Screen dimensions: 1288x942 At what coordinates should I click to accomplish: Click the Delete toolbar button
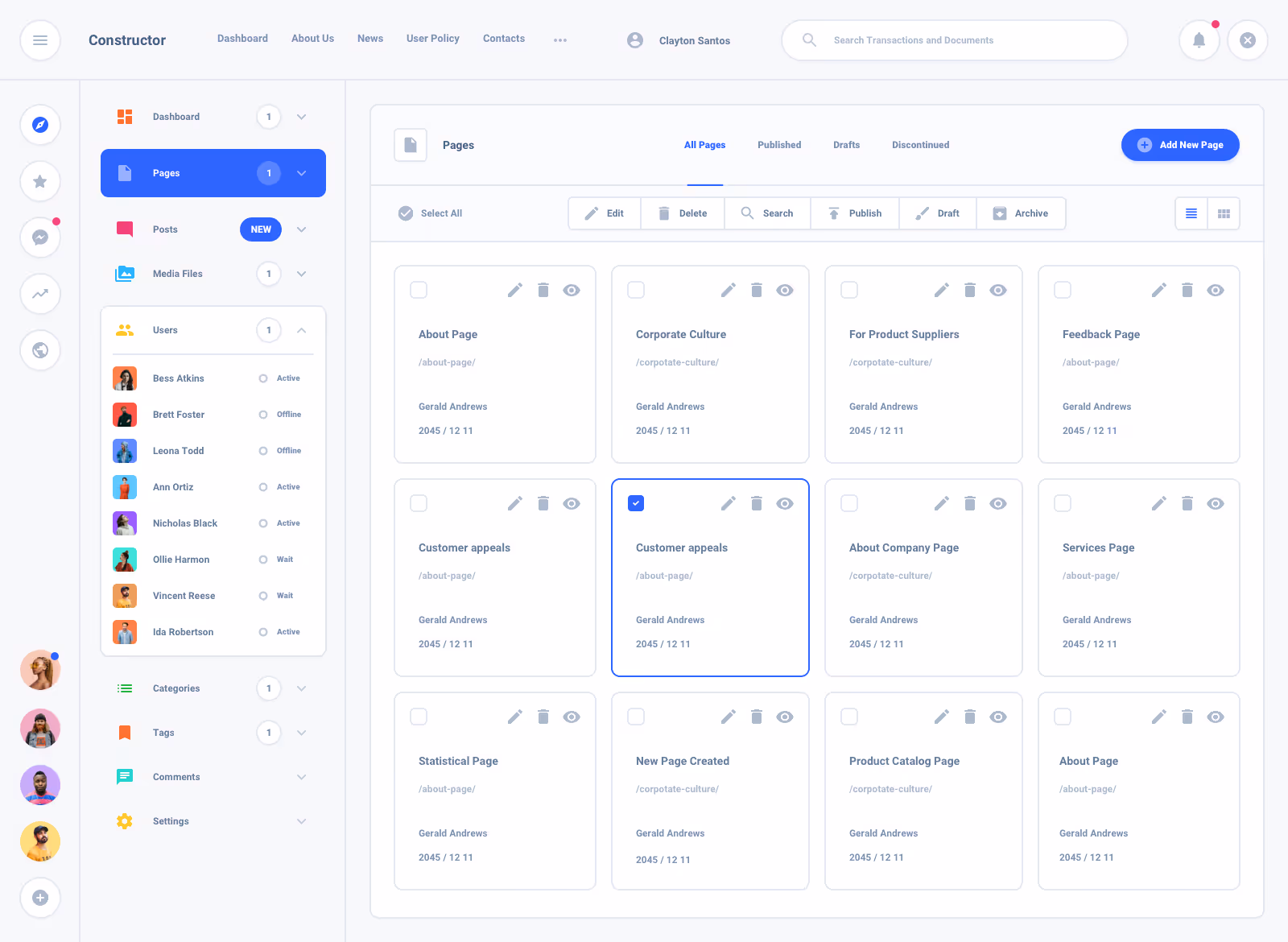683,213
